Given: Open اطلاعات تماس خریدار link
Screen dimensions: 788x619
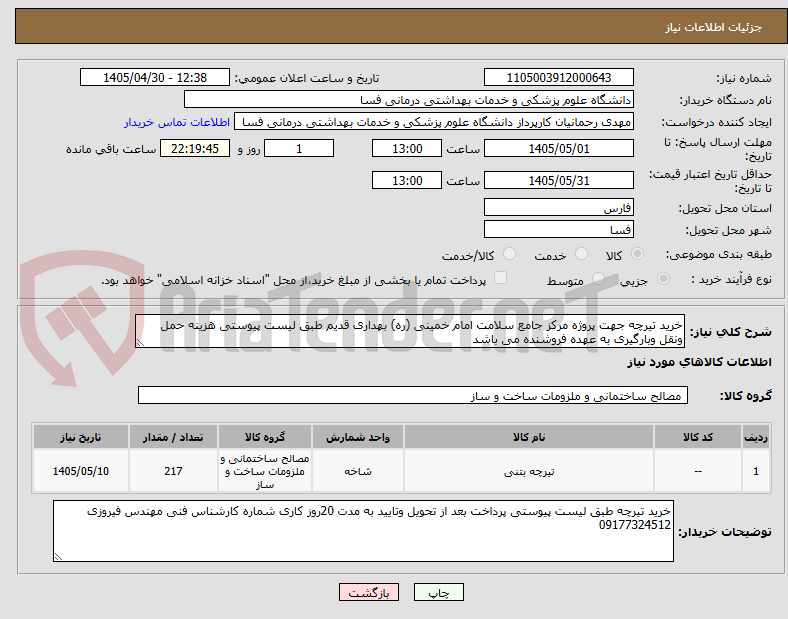Looking at the screenshot, I should (177, 122).
